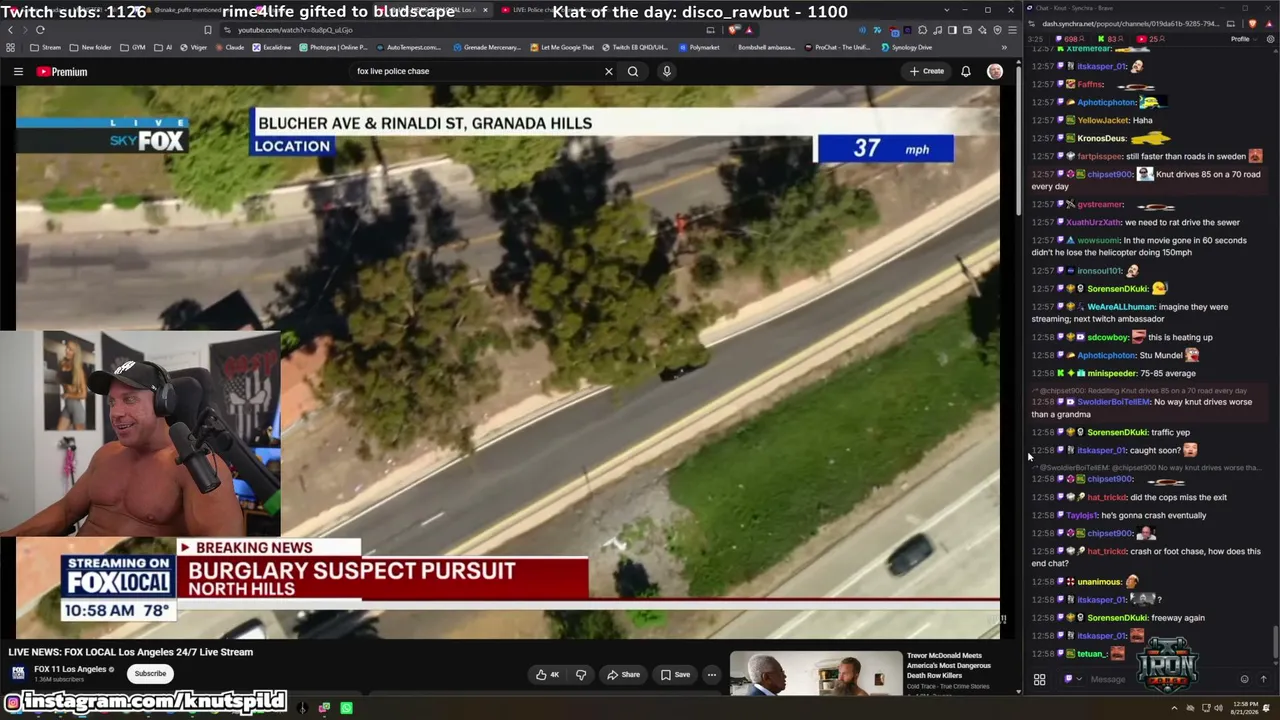Open the Stream bookmark folder
The height and width of the screenshot is (720, 1280).
45,47
